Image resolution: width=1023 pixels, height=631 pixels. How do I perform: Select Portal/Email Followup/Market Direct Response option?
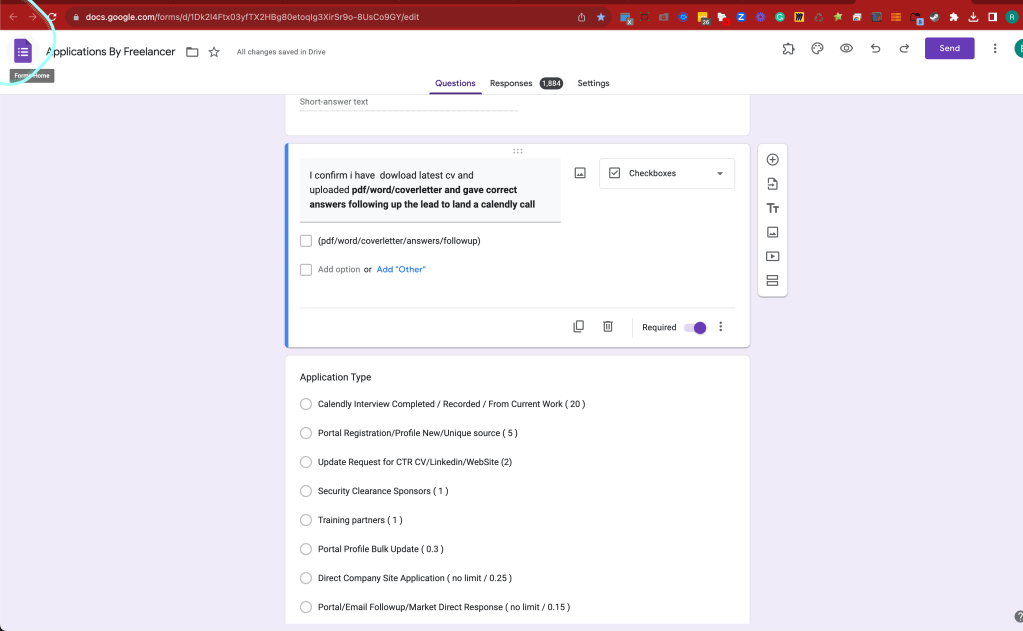pyautogui.click(x=305, y=607)
